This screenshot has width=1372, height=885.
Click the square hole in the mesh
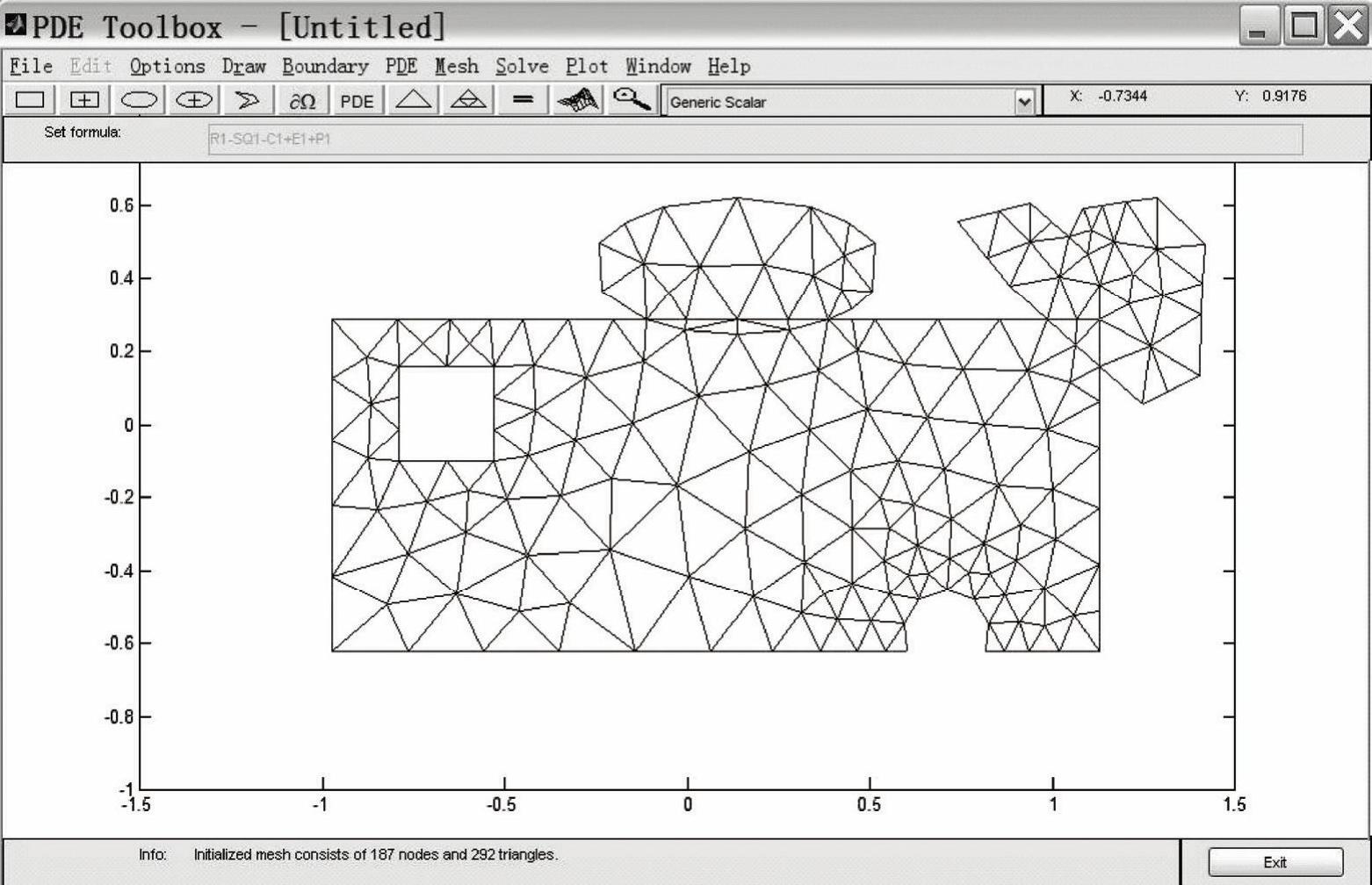tap(446, 413)
